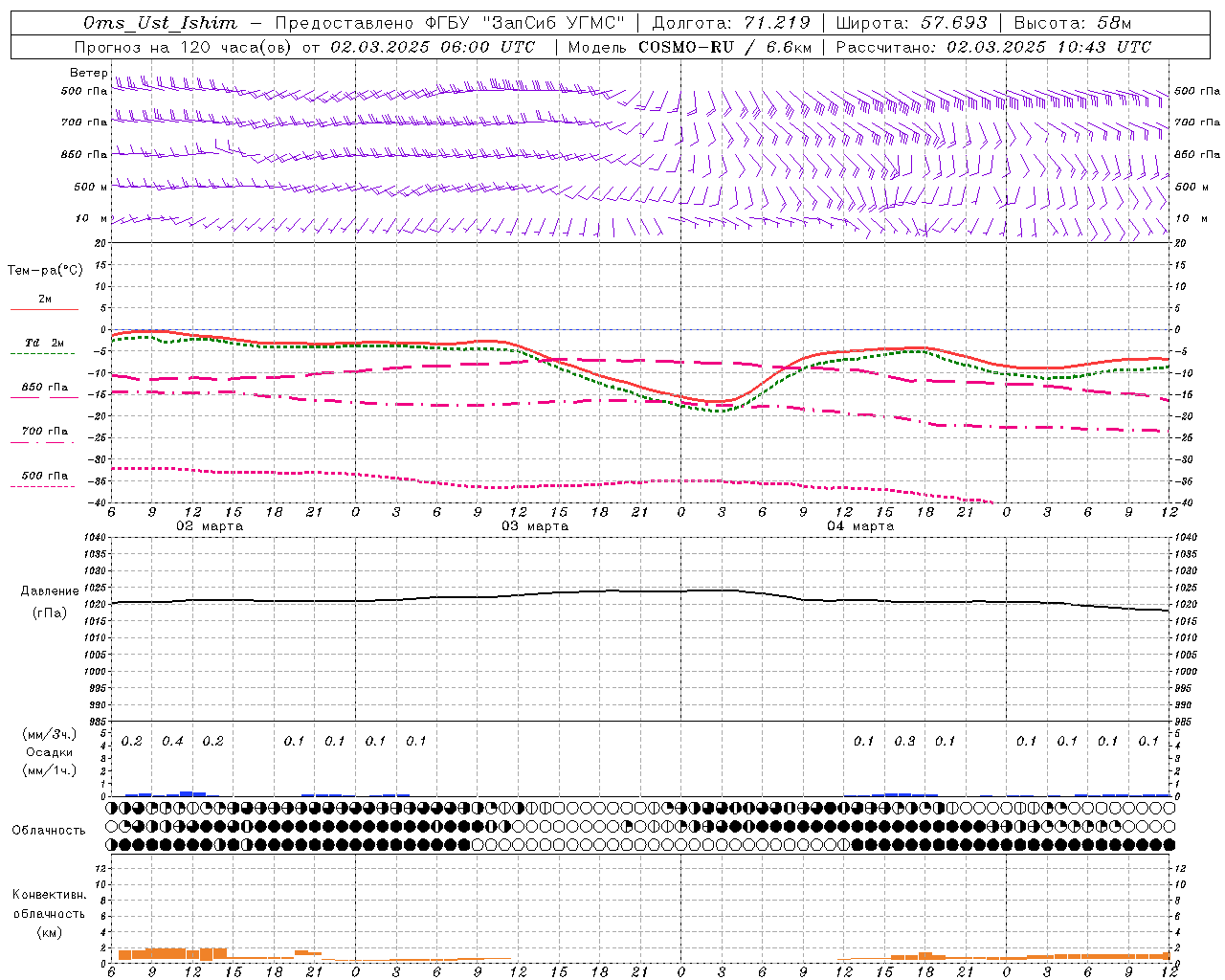Select the Осадки precipitation label

pos(50,752)
